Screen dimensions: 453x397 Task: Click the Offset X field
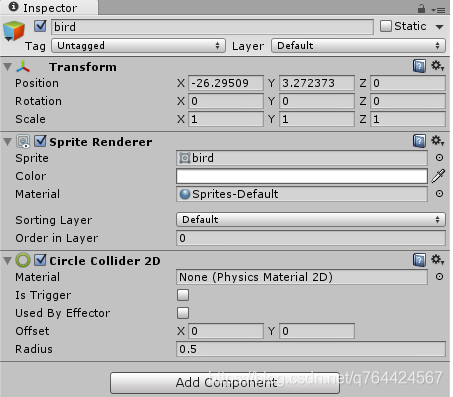click(x=226, y=331)
